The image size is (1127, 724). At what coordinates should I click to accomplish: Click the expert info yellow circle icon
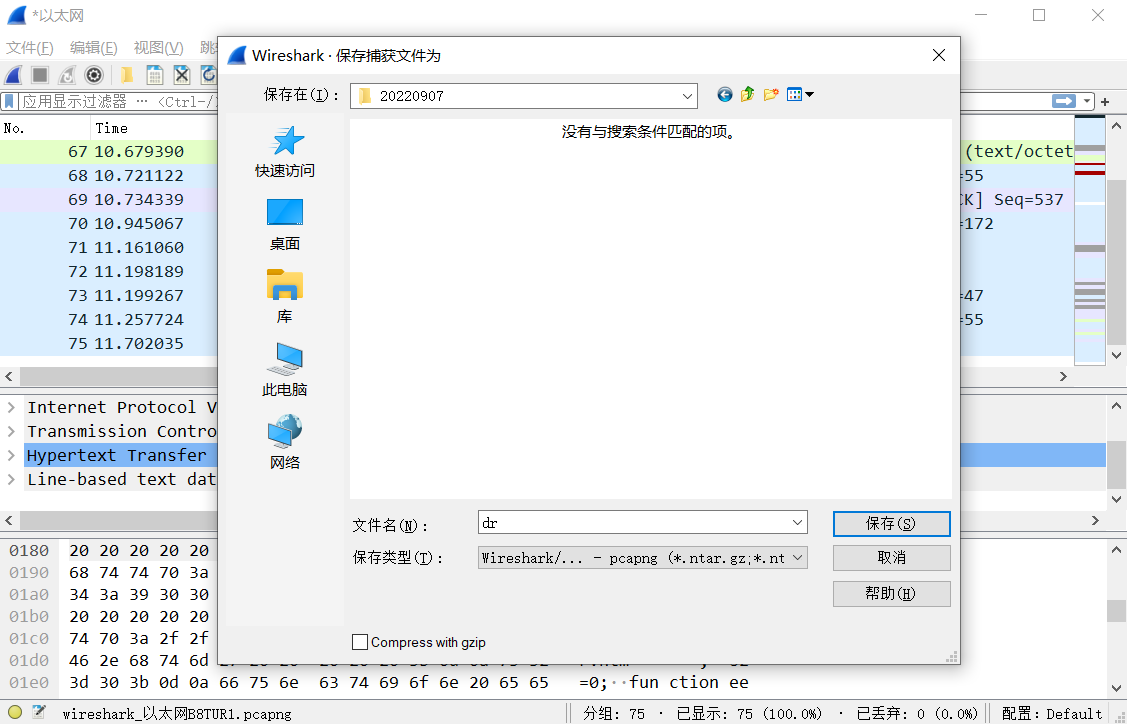coord(15,713)
